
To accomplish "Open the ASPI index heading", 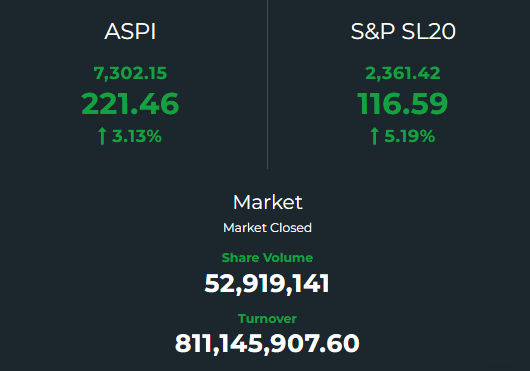I will point(130,31).
